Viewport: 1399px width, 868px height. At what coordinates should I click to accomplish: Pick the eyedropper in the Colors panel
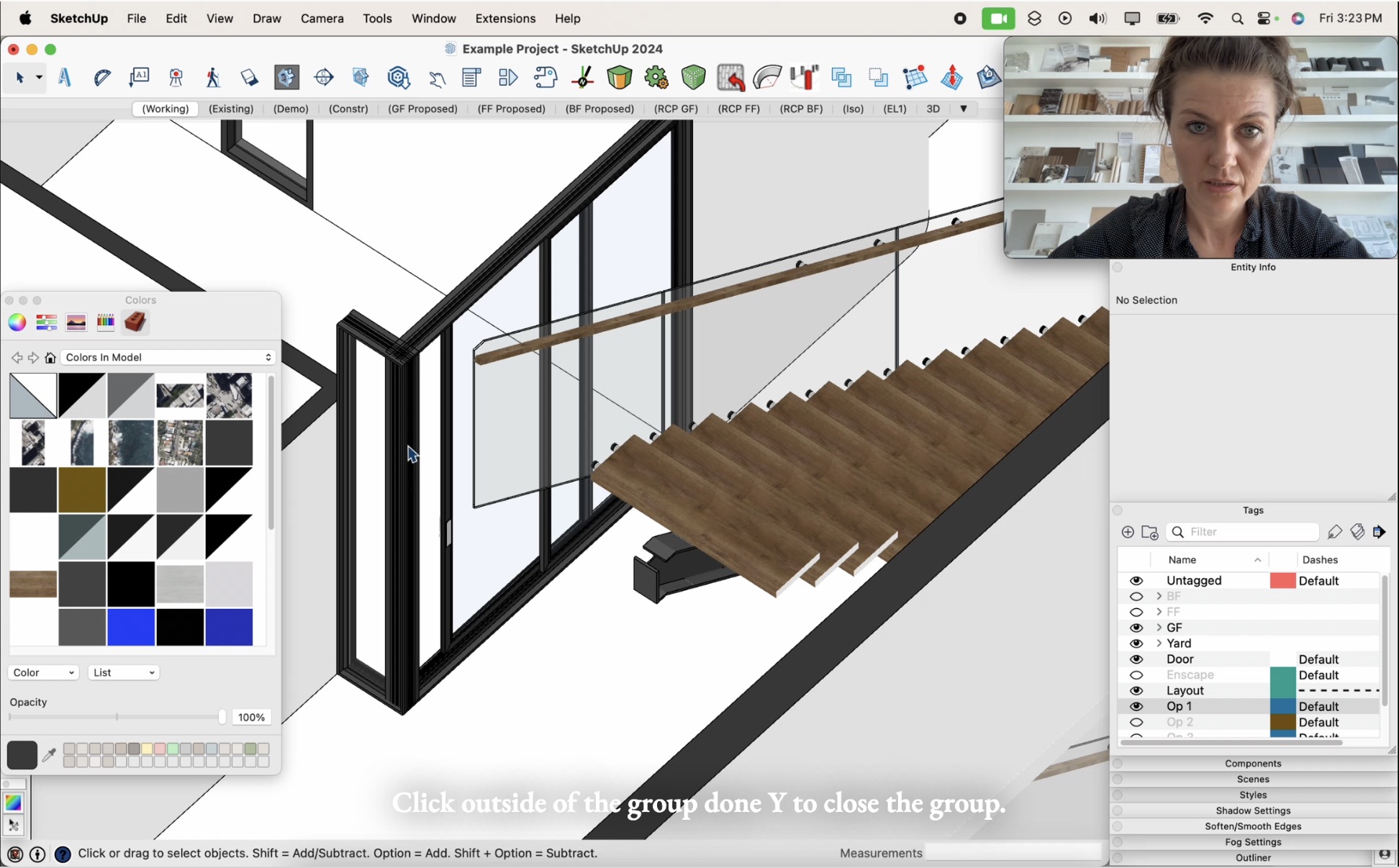tap(49, 755)
